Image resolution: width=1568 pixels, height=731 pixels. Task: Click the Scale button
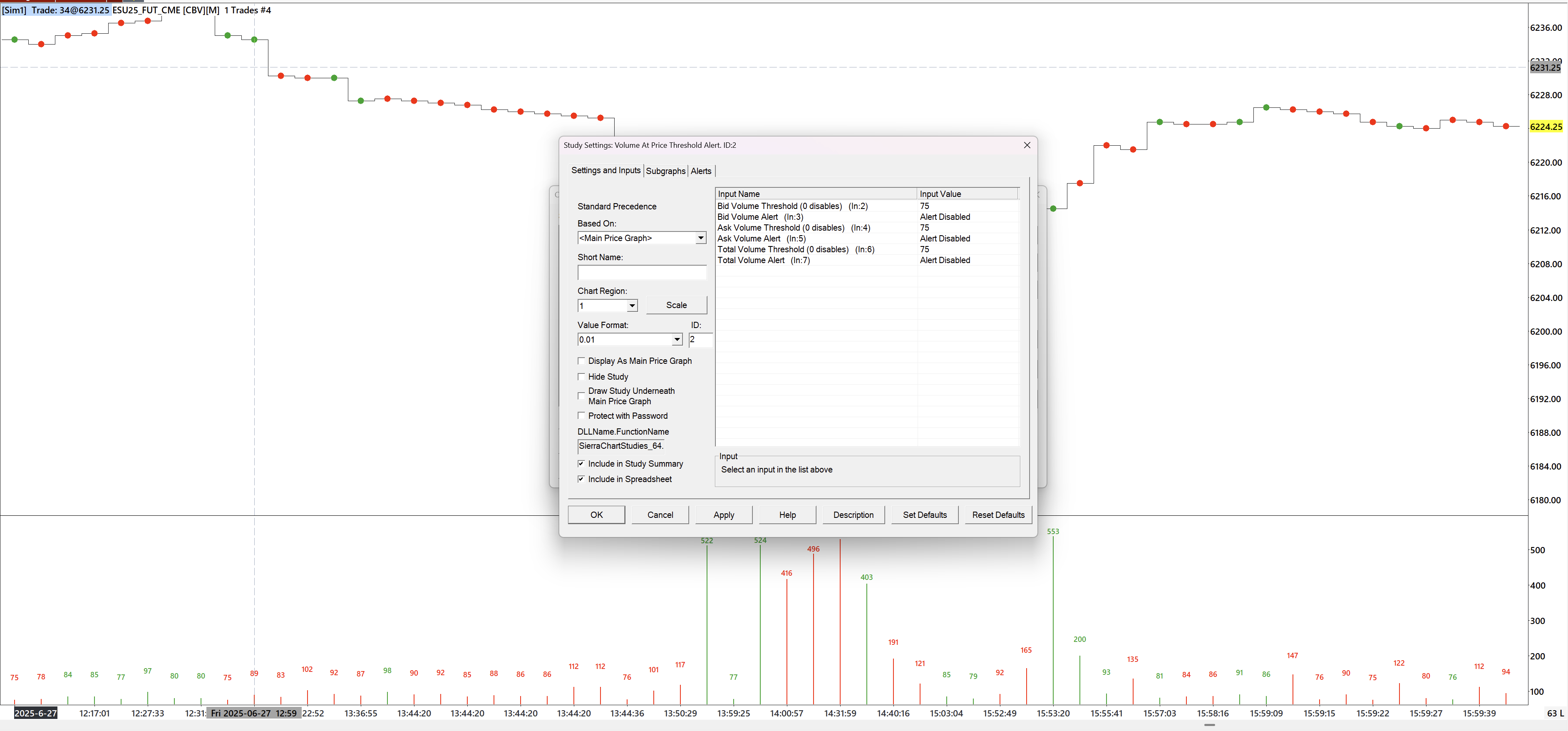pyautogui.click(x=676, y=305)
